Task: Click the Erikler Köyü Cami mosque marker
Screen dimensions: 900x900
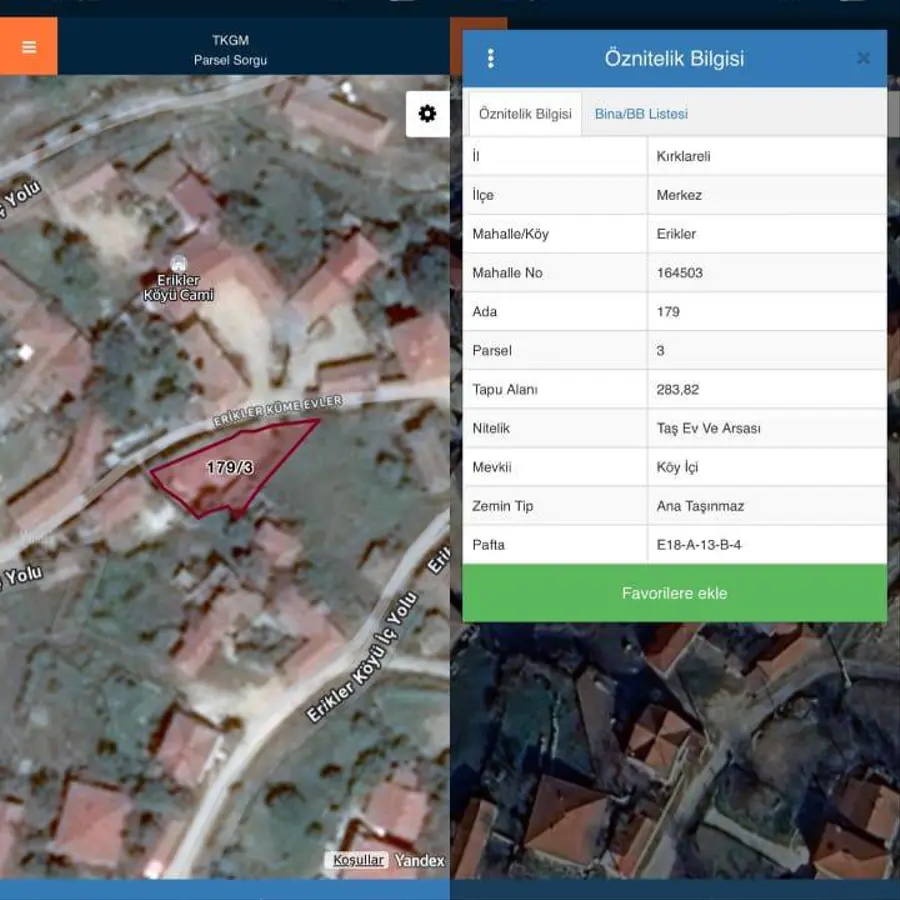Action: 179,264
